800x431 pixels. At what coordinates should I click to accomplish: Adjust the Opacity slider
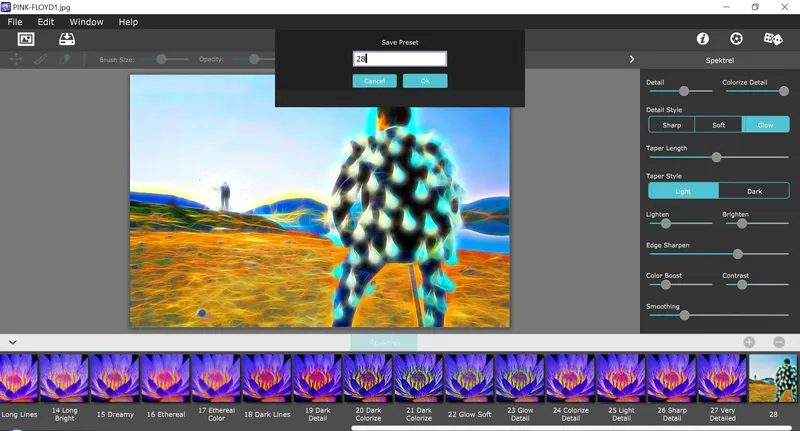(254, 59)
